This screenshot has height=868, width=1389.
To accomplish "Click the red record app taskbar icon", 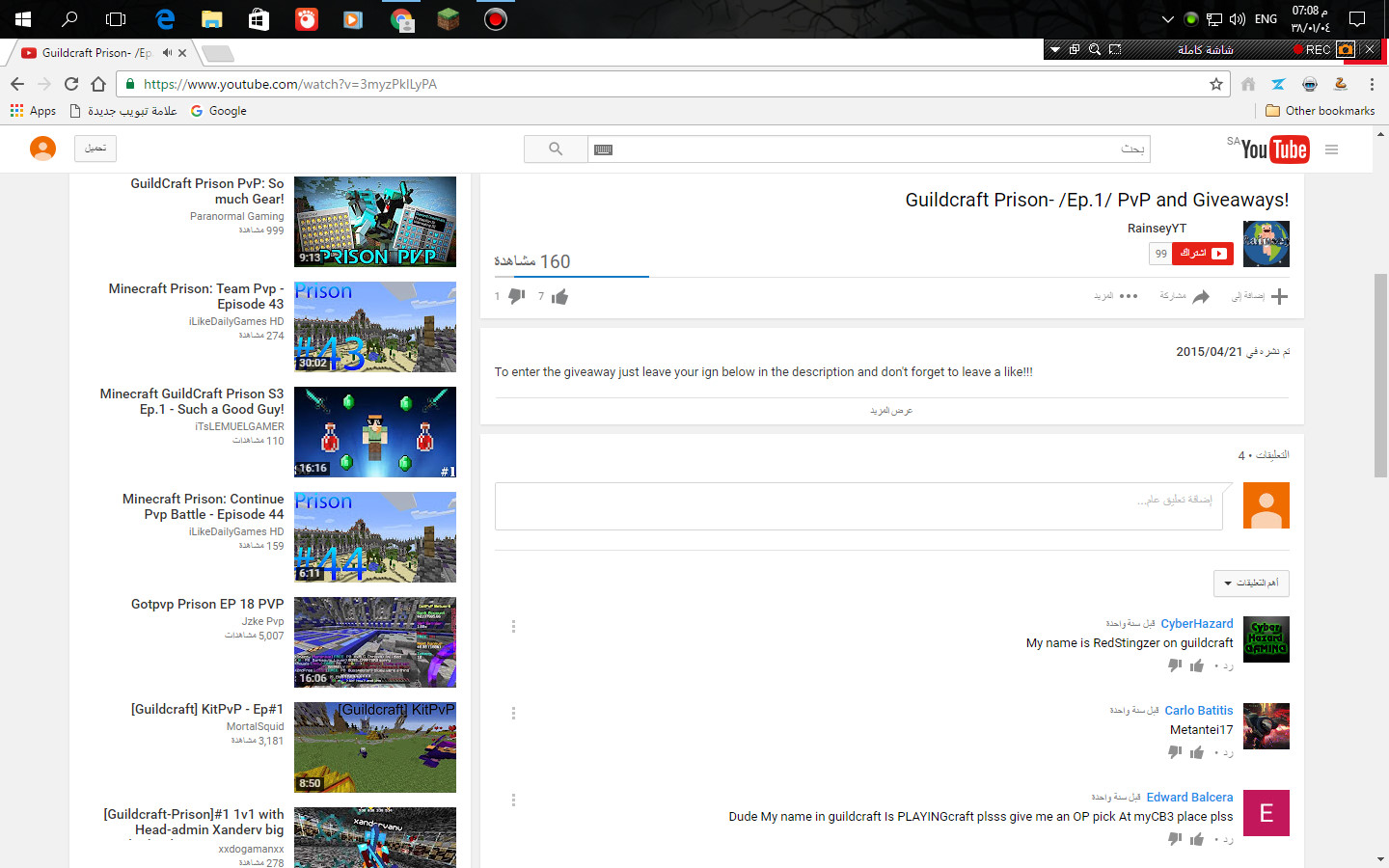I will pos(496,19).
